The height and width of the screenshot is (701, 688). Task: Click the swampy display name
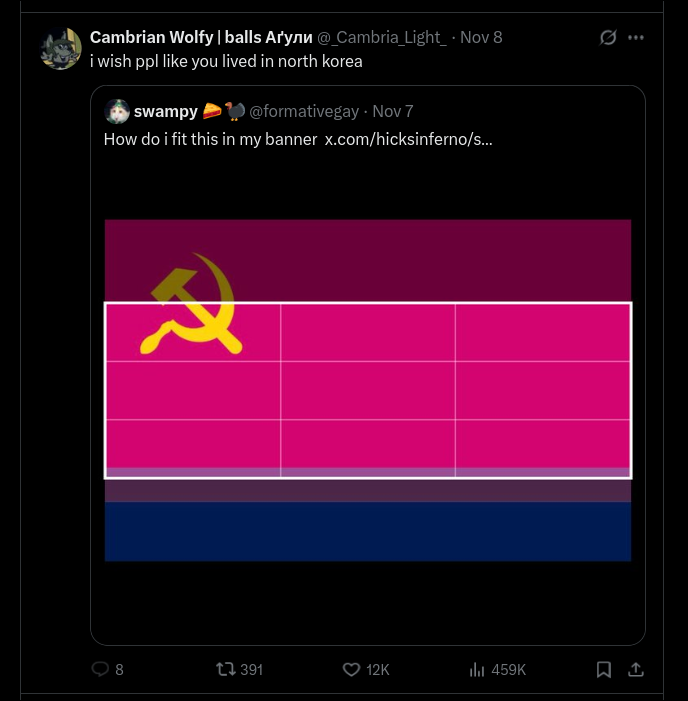[166, 111]
